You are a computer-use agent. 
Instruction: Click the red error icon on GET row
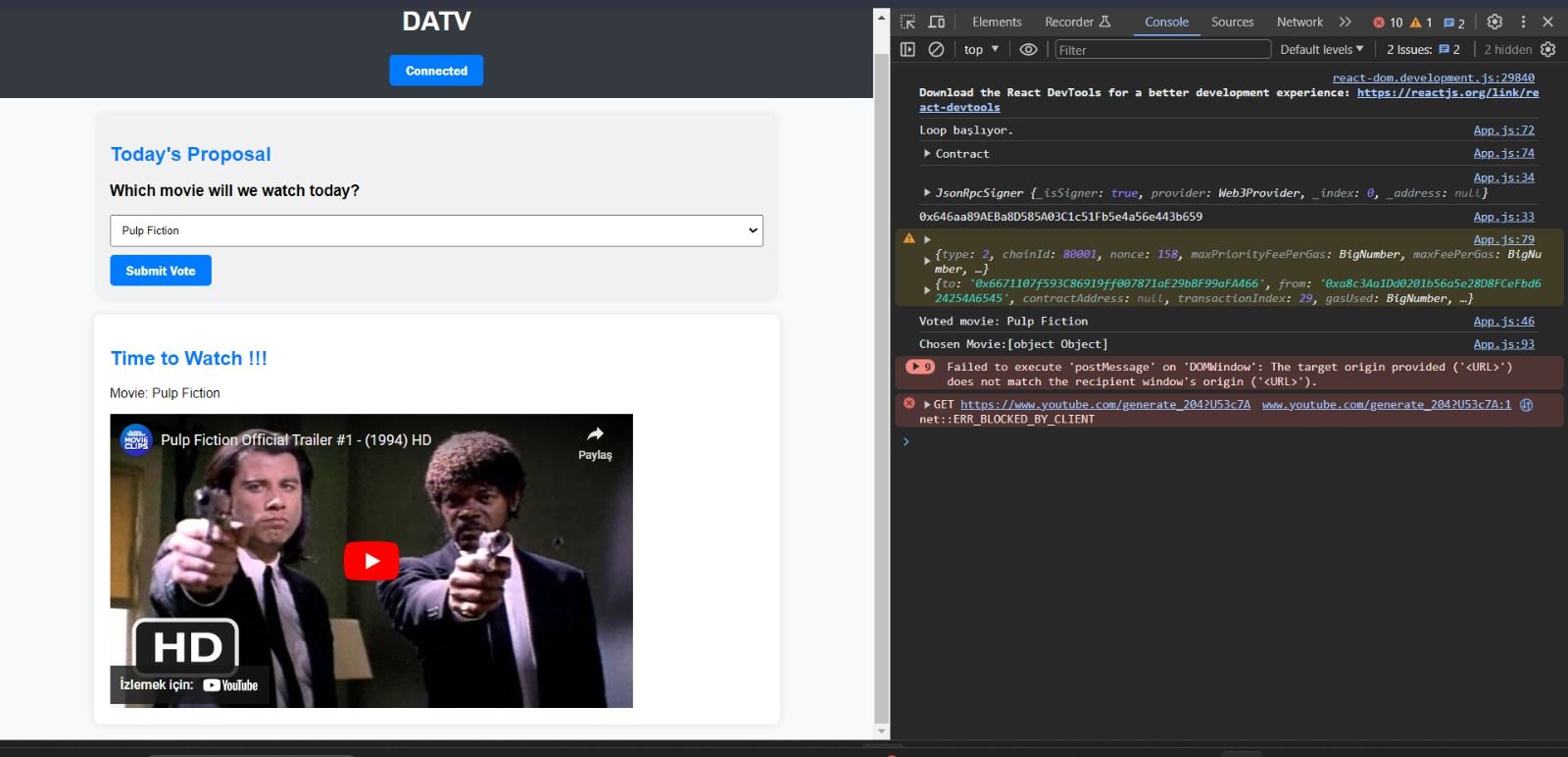[908, 403]
